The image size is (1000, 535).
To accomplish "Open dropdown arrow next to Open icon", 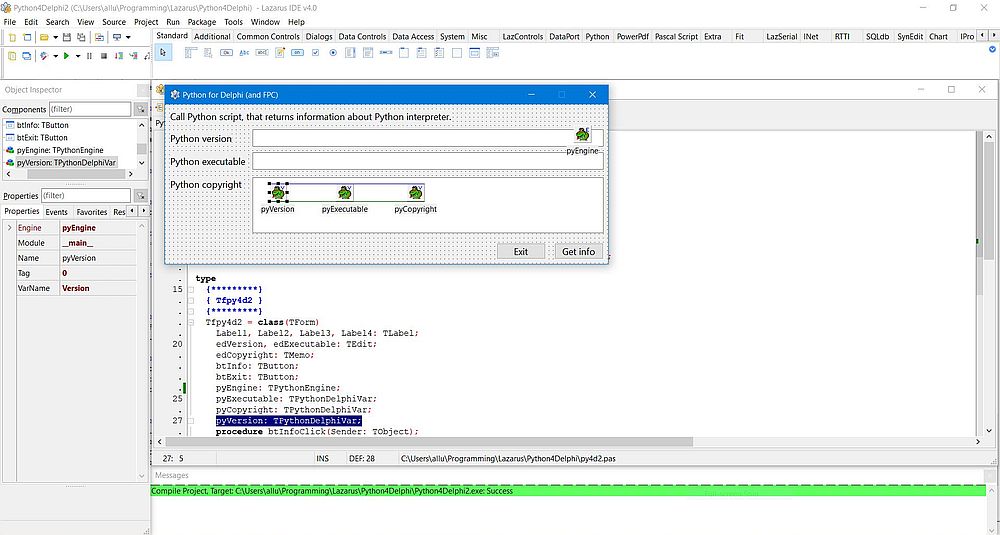I will coord(55,38).
